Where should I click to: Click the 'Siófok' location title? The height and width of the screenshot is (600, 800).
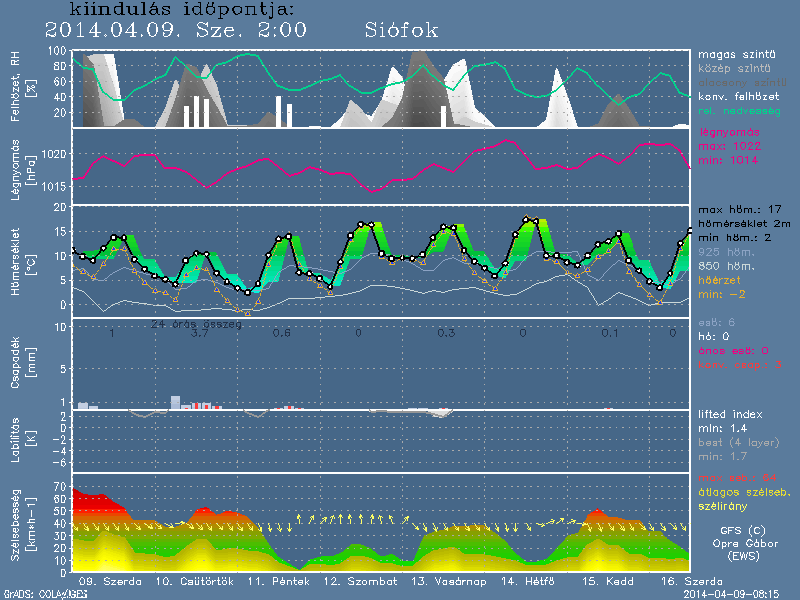pyautogui.click(x=399, y=30)
